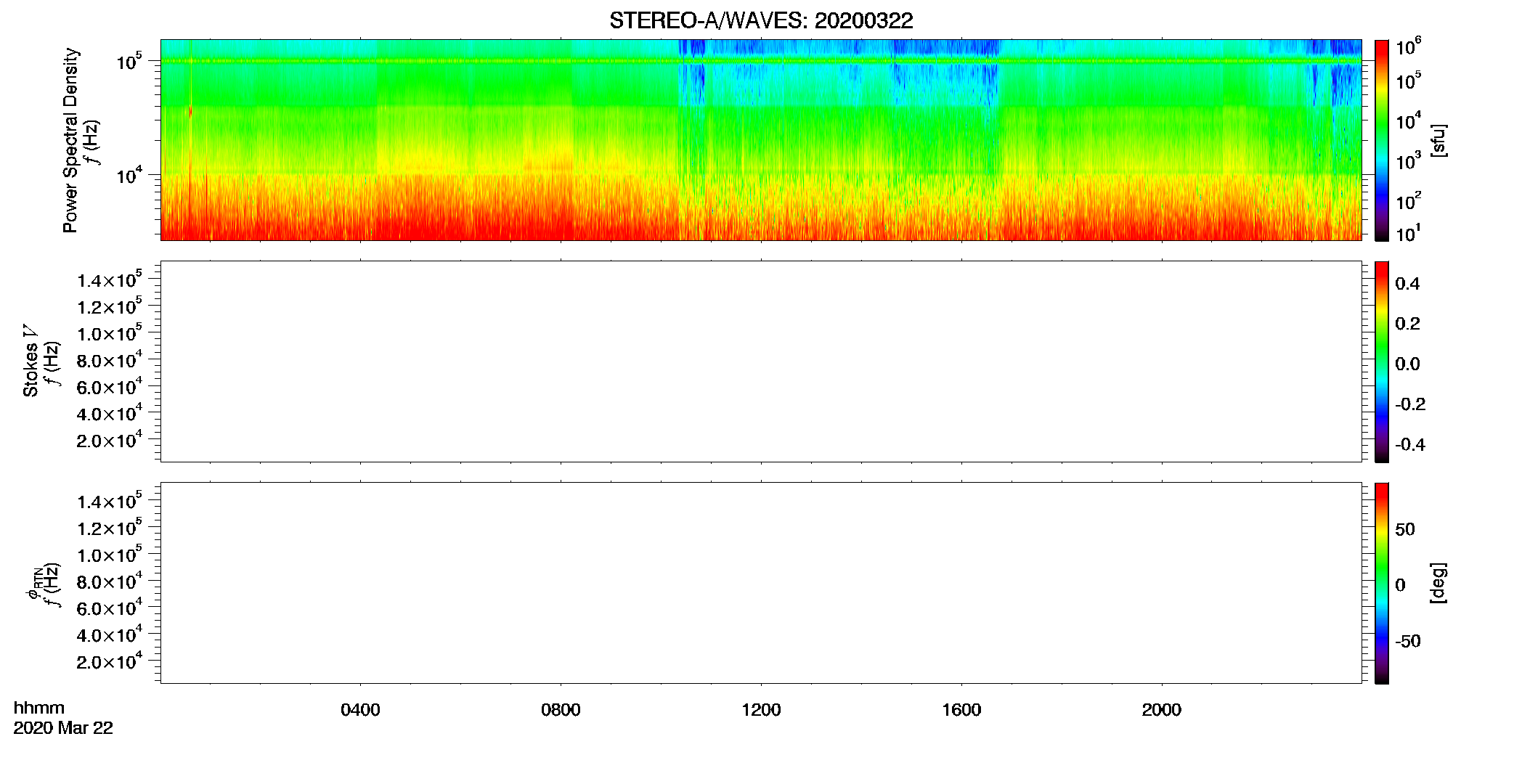Click the [sfu] units label
The height and width of the screenshot is (784, 1522).
pyautogui.click(x=1438, y=141)
